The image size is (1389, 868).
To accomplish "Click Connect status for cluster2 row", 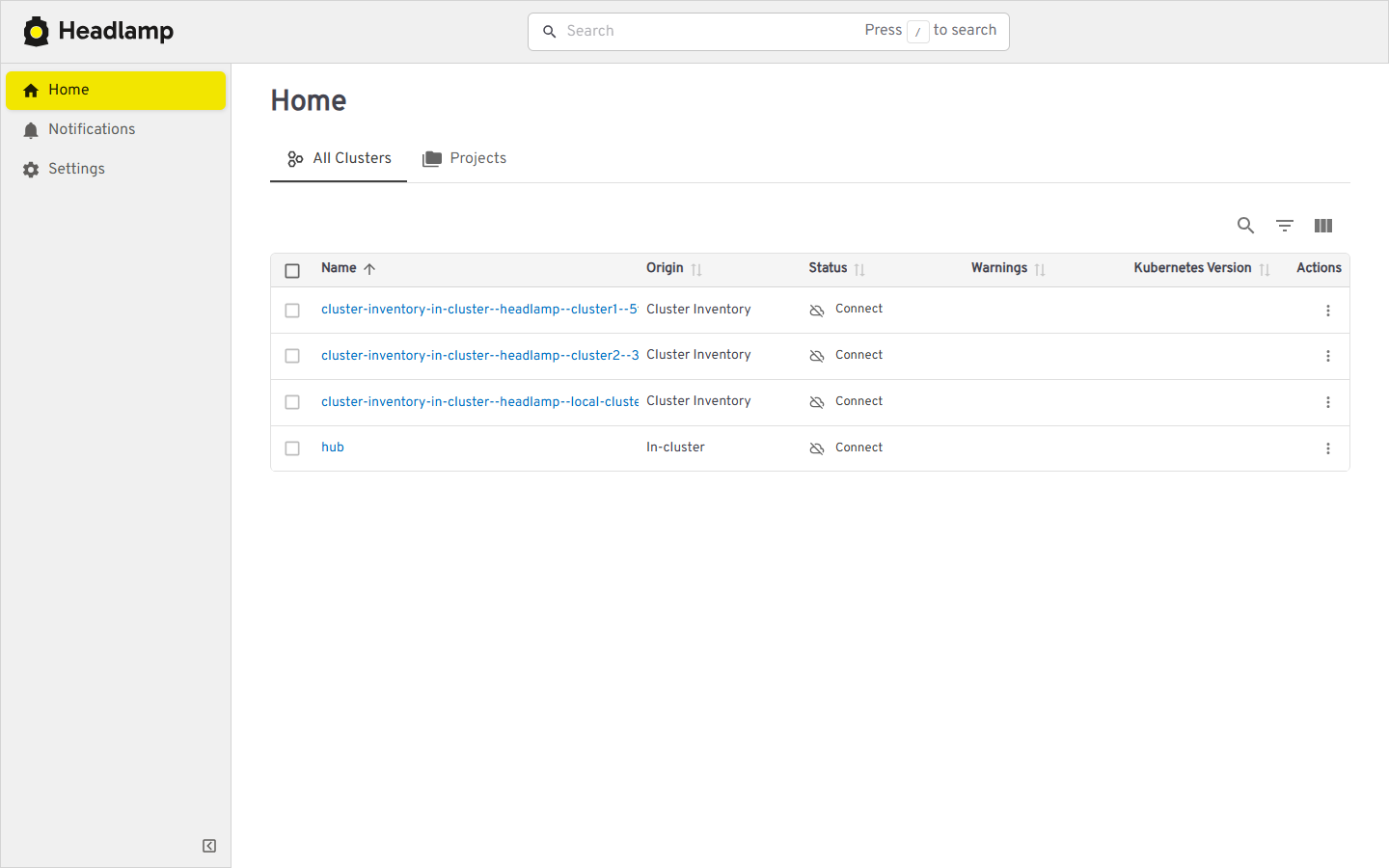I will point(846,356).
